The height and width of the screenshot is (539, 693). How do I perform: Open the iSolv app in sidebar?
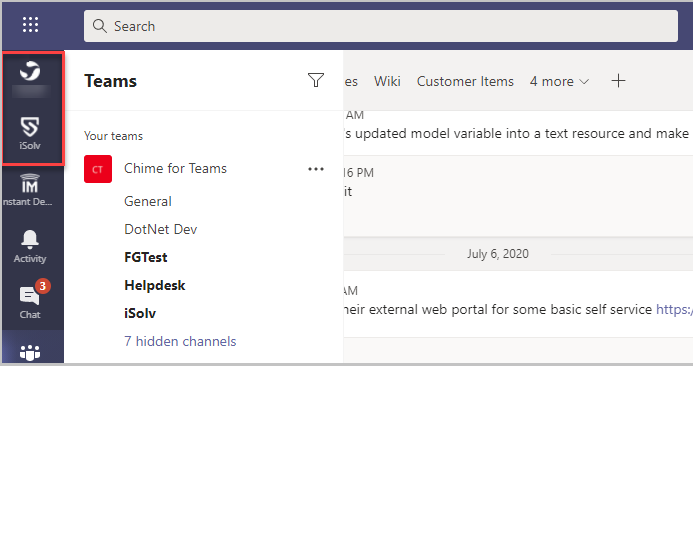(30, 133)
